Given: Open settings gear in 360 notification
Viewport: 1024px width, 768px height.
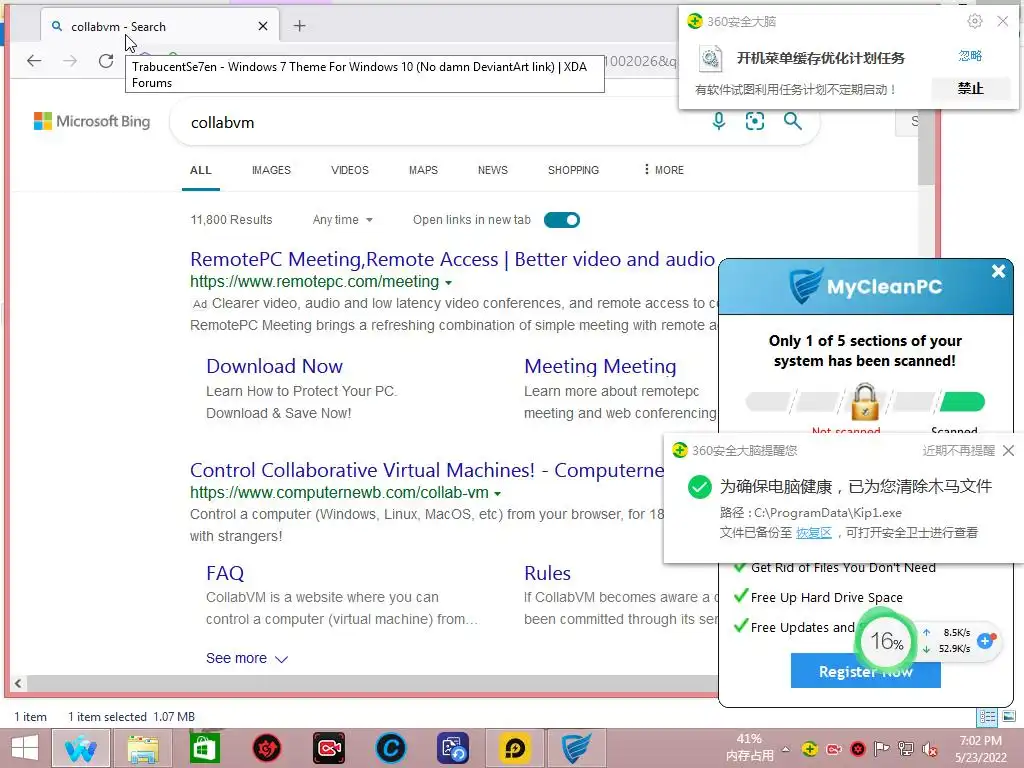Looking at the screenshot, I should pyautogui.click(x=974, y=22).
